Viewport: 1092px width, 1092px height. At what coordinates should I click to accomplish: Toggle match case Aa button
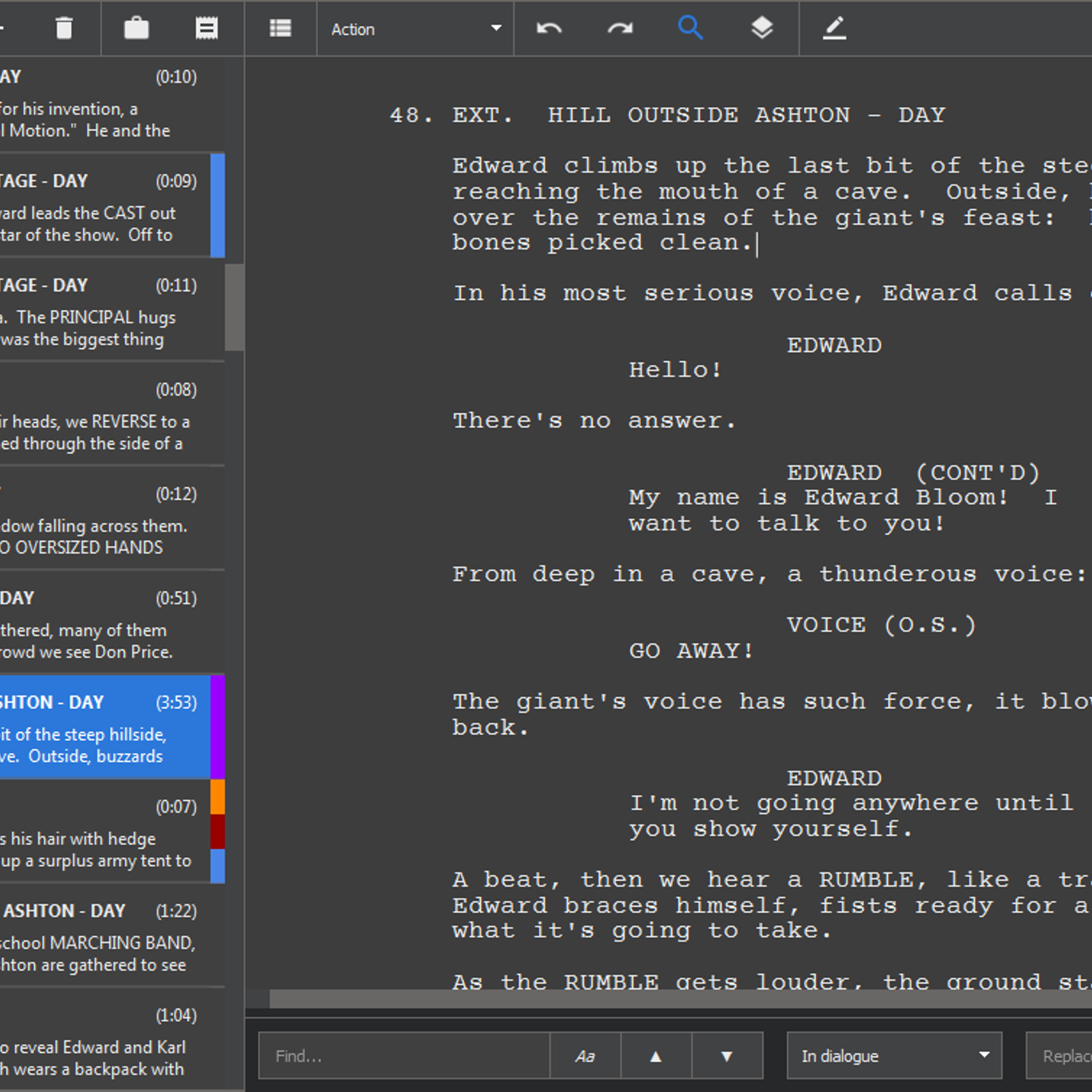(x=585, y=1056)
